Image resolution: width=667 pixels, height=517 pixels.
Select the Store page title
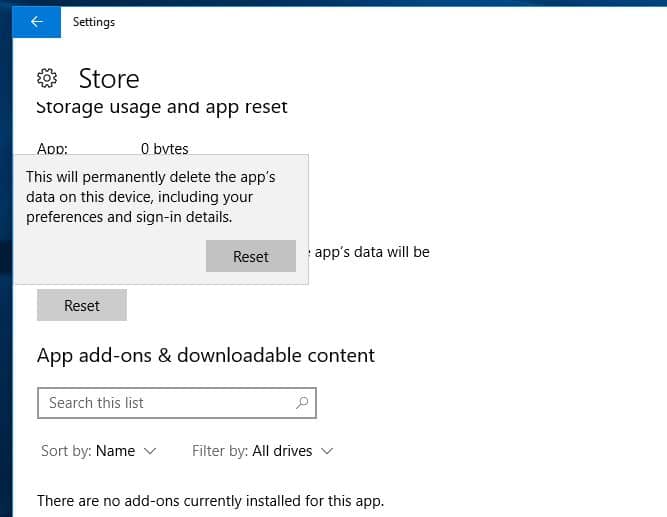(x=109, y=79)
